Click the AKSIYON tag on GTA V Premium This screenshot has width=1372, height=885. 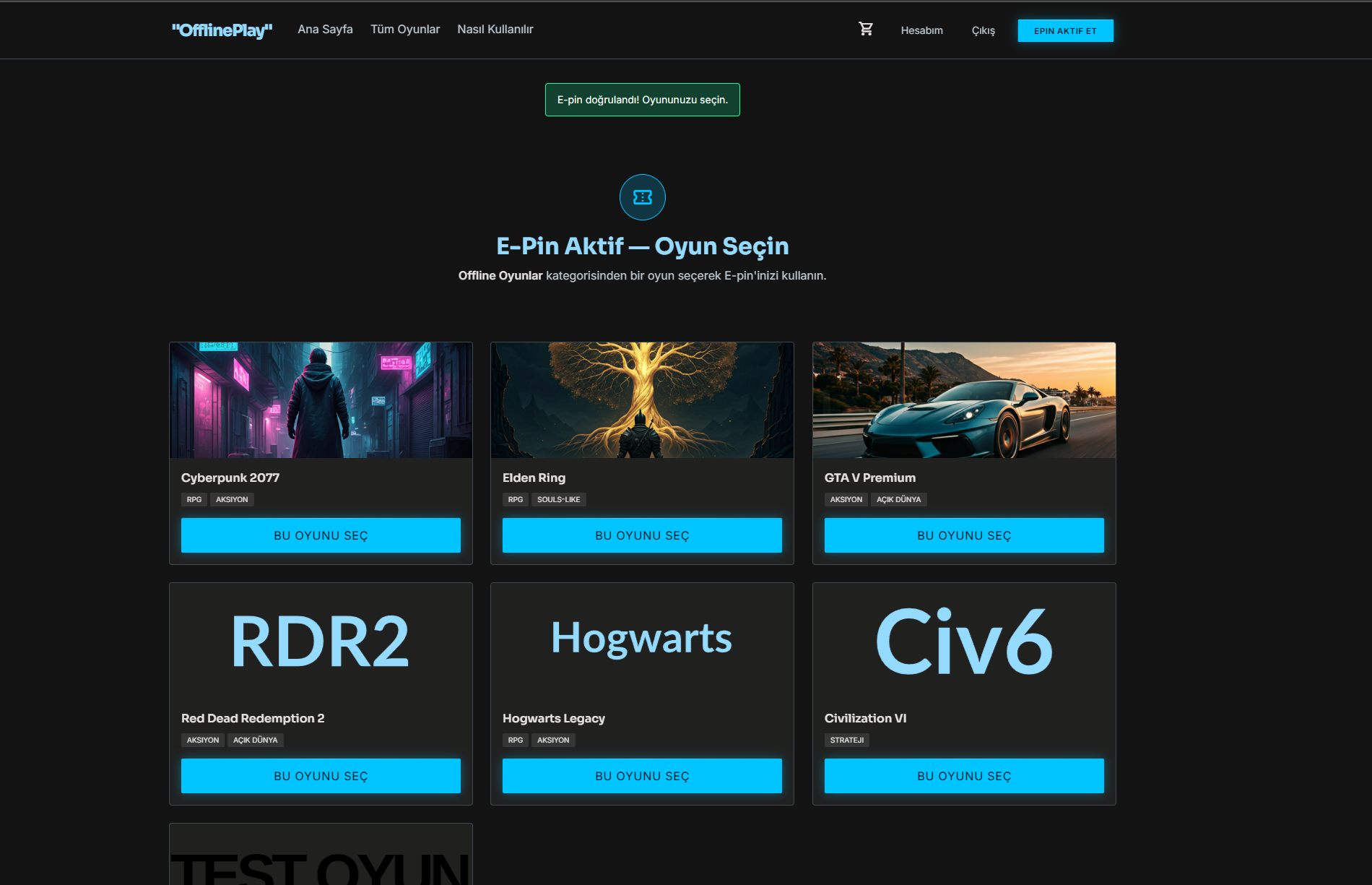(x=846, y=499)
